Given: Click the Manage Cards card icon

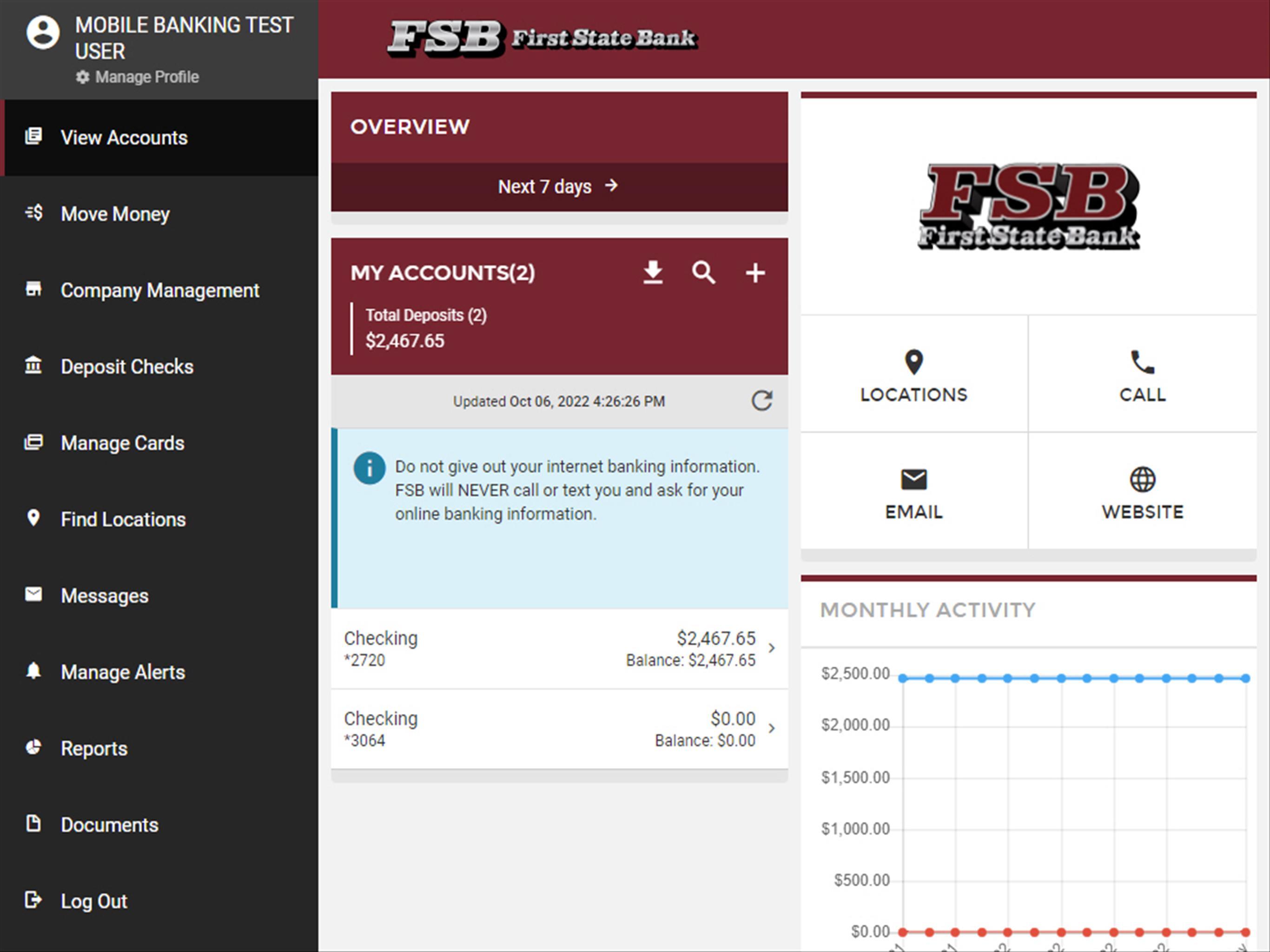Looking at the screenshot, I should (33, 442).
